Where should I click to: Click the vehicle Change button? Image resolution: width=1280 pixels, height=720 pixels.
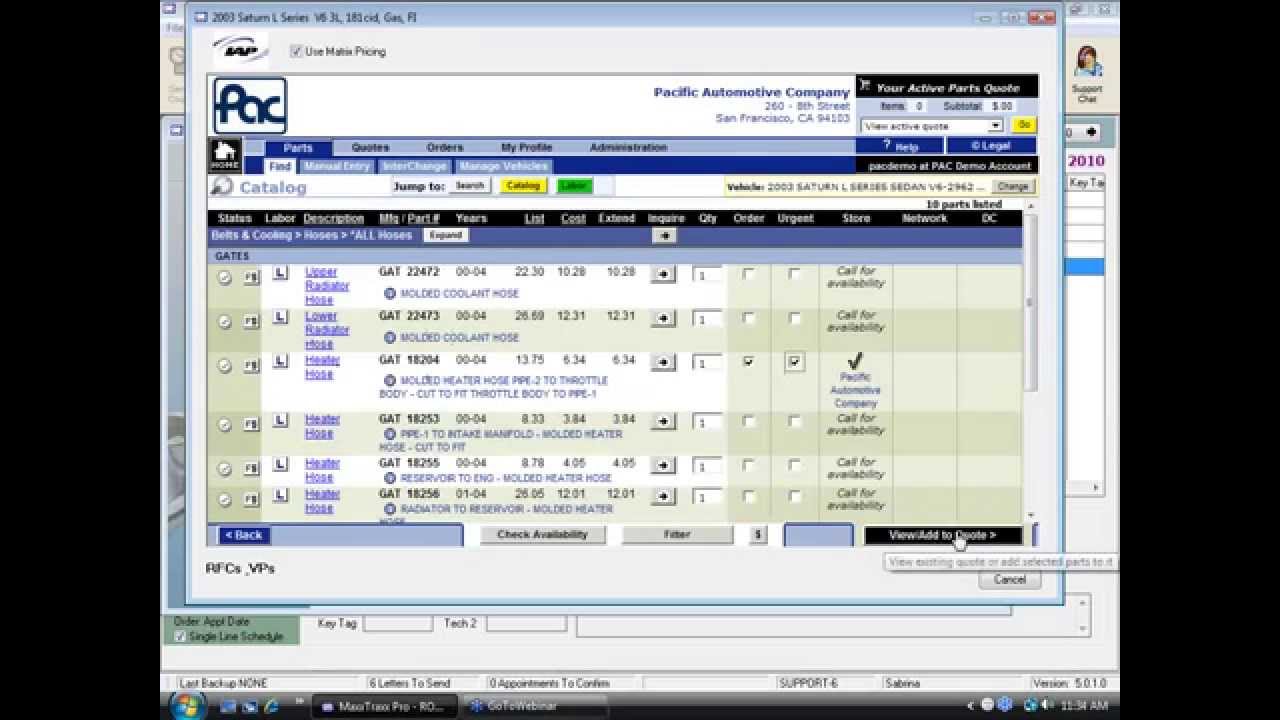click(1012, 187)
